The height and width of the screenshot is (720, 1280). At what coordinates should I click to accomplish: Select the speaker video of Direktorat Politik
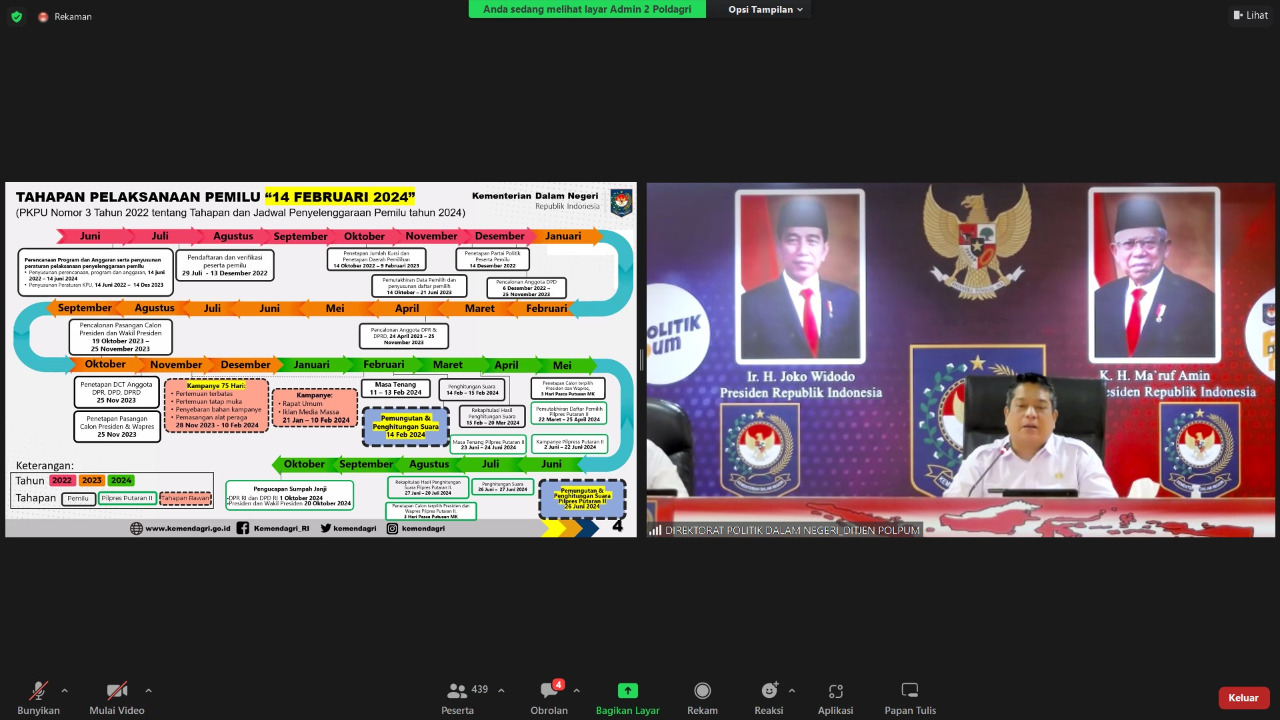pyautogui.click(x=961, y=360)
